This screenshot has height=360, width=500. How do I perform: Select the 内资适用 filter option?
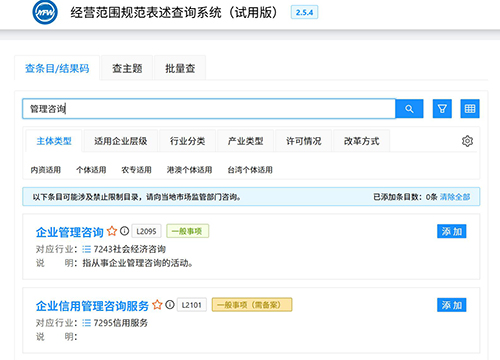[x=46, y=170]
